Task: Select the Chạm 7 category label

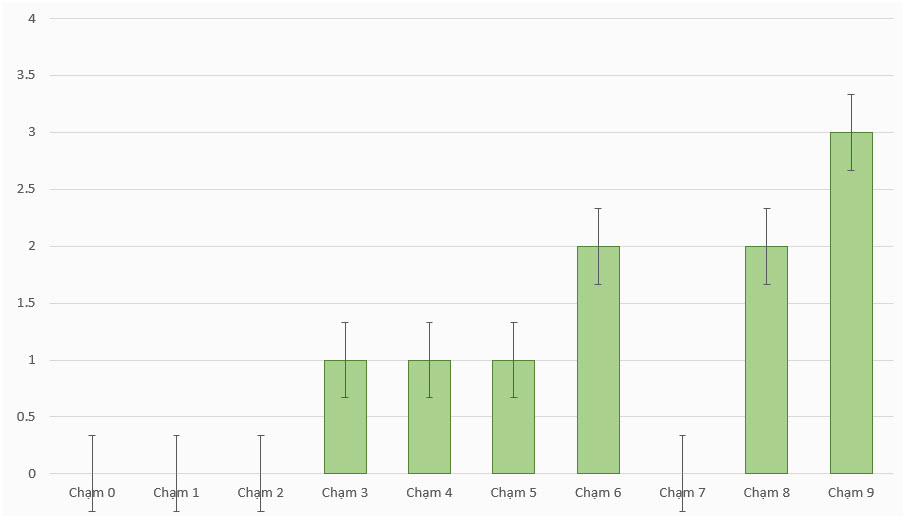Action: 682,492
